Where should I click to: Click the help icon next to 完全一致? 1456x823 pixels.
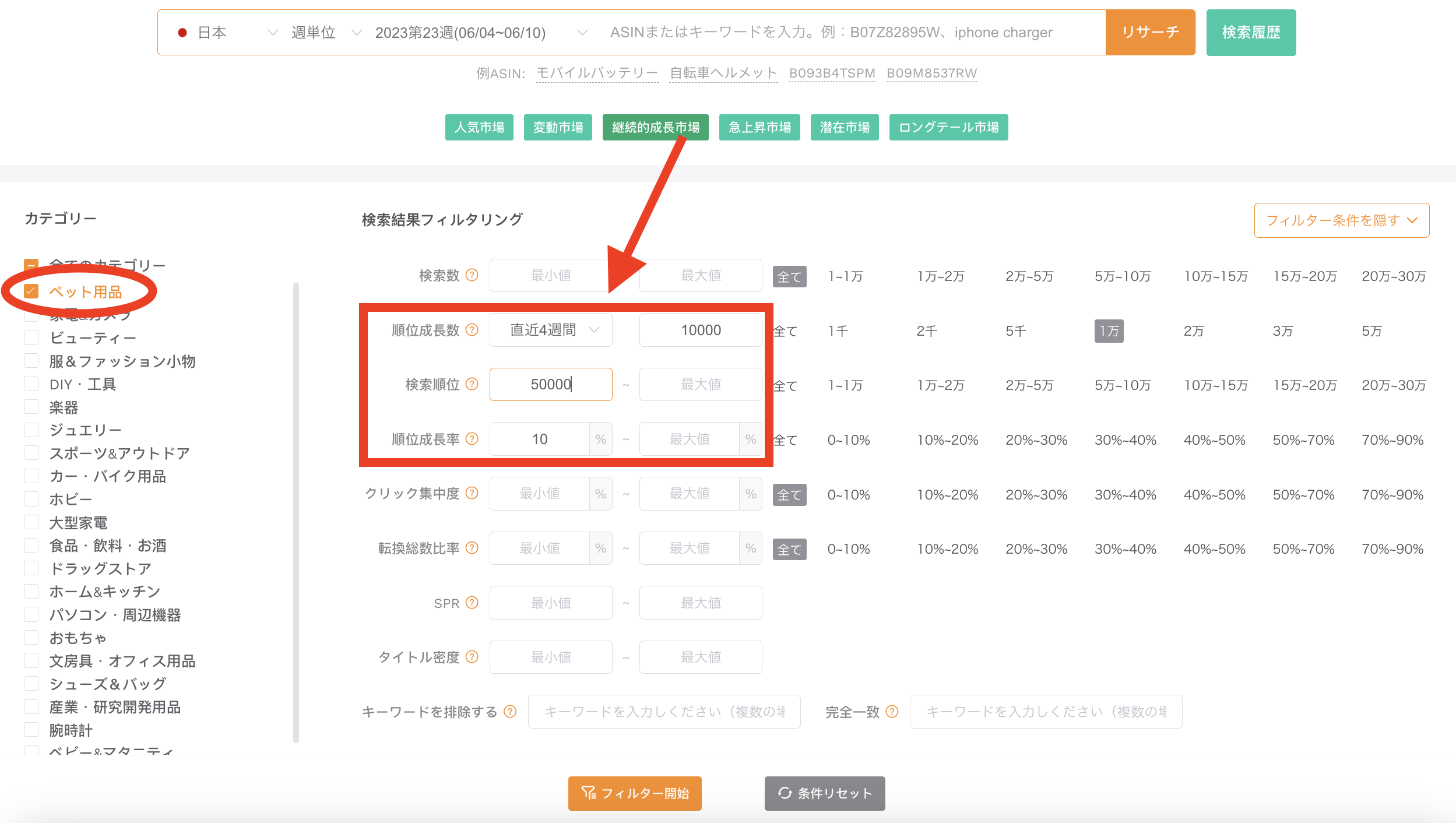[892, 712]
